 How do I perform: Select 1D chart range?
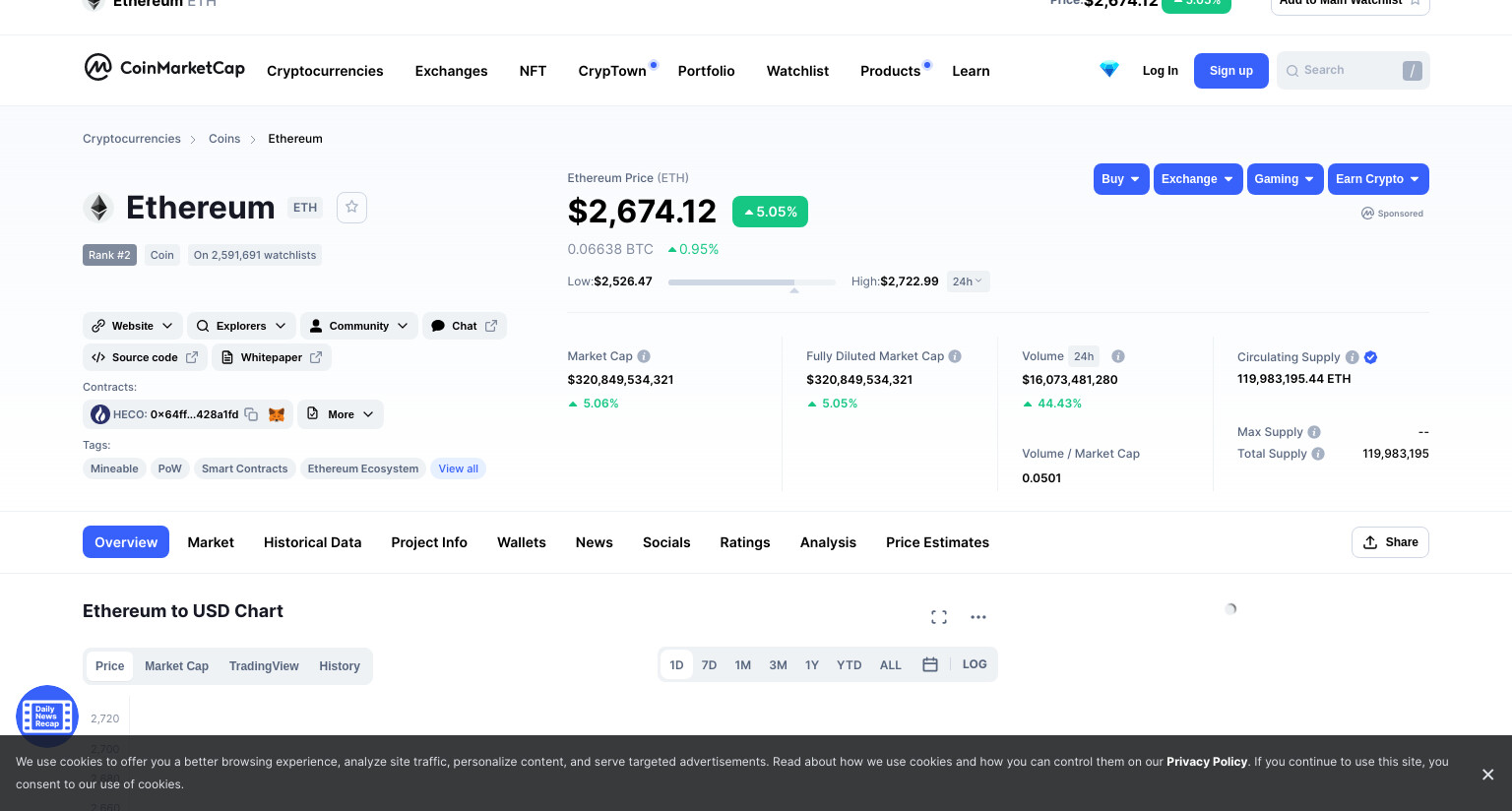(676, 665)
